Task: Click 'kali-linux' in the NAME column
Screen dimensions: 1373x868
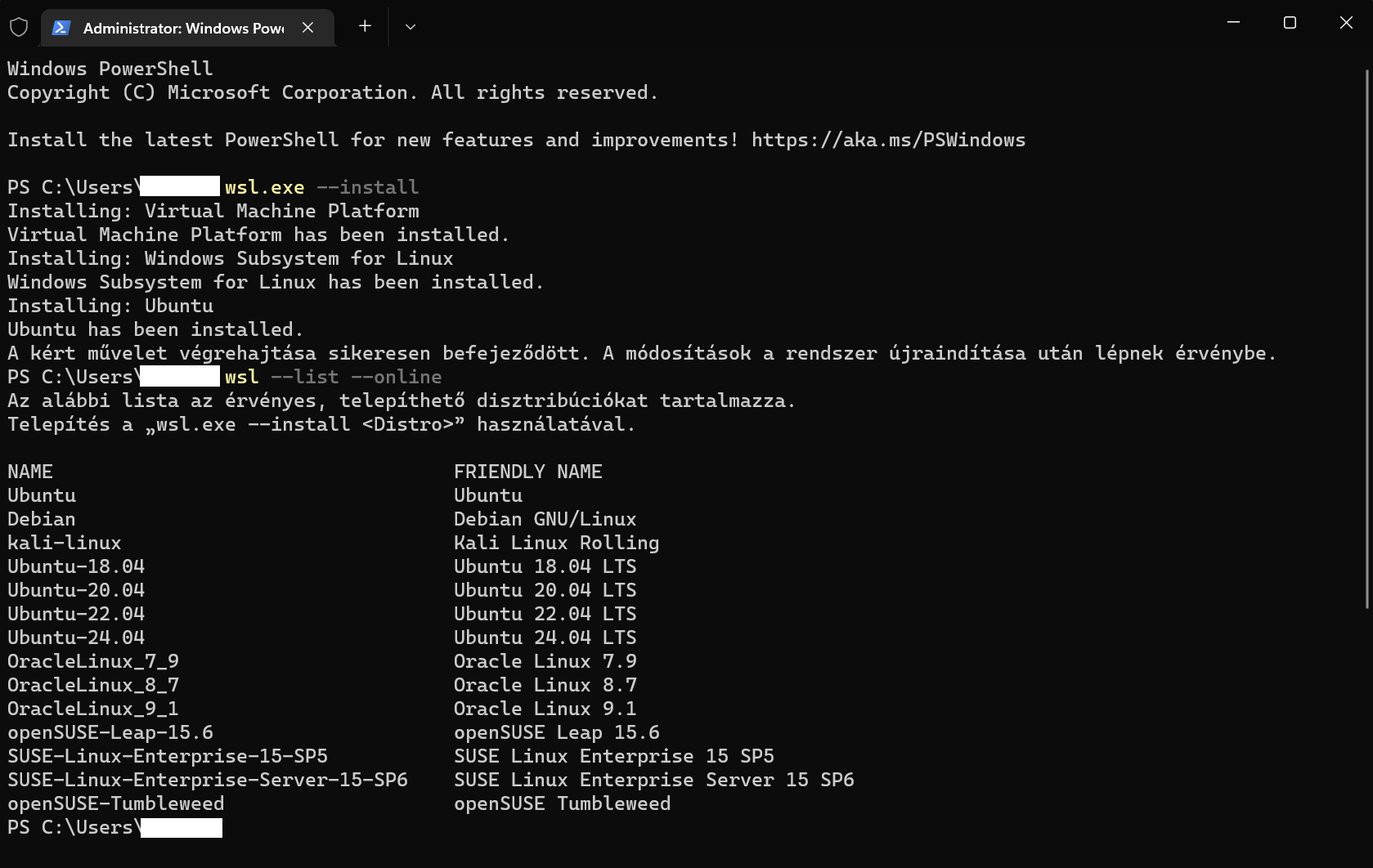Action: (64, 543)
